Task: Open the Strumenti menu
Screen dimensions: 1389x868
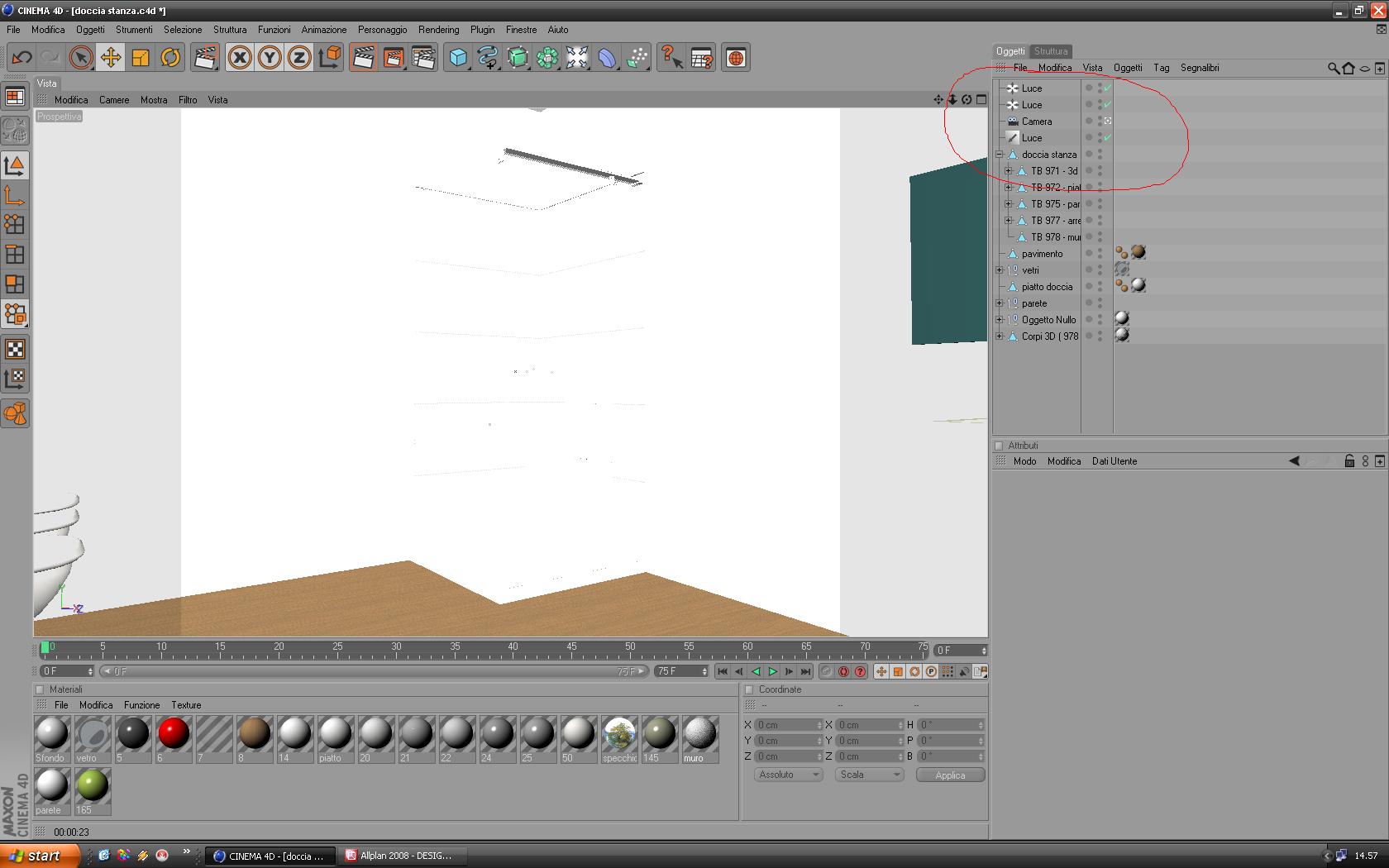Action: pos(134,30)
